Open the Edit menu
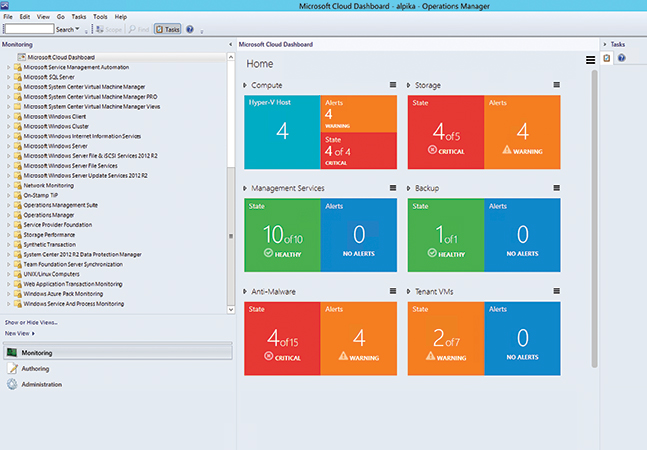The width and height of the screenshot is (647, 450). pyautogui.click(x=25, y=17)
